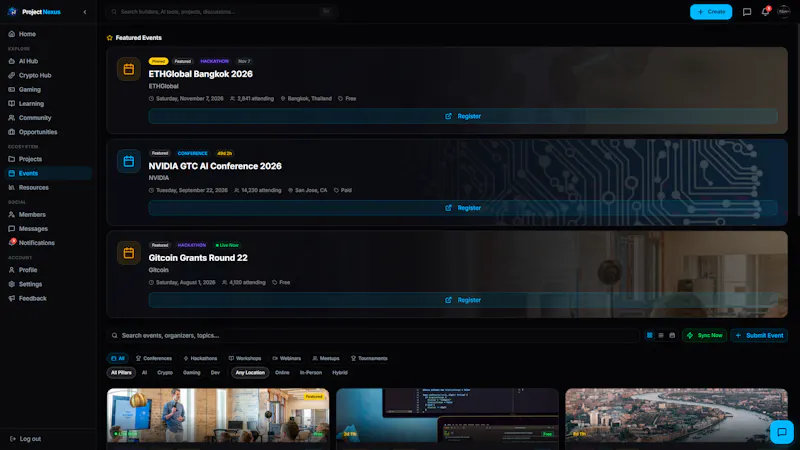
Task: Open Opportunities in the sidebar
Action: click(x=48, y=132)
